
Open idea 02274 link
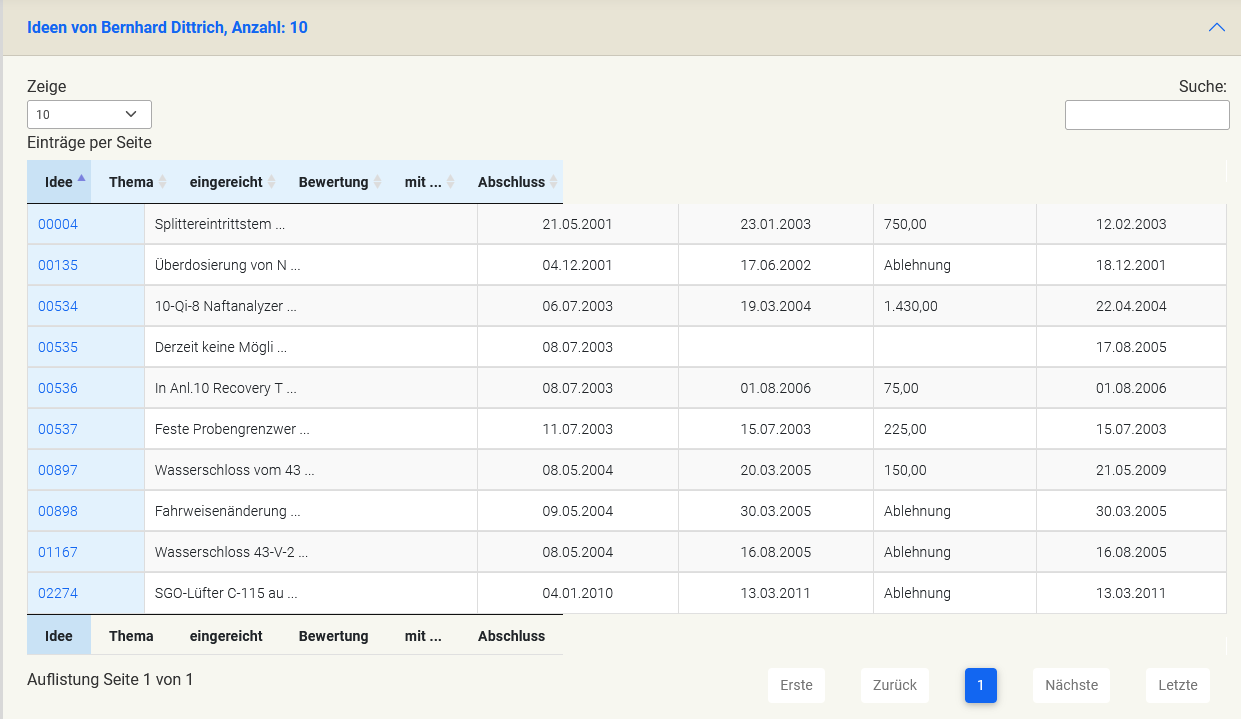[x=58, y=593]
